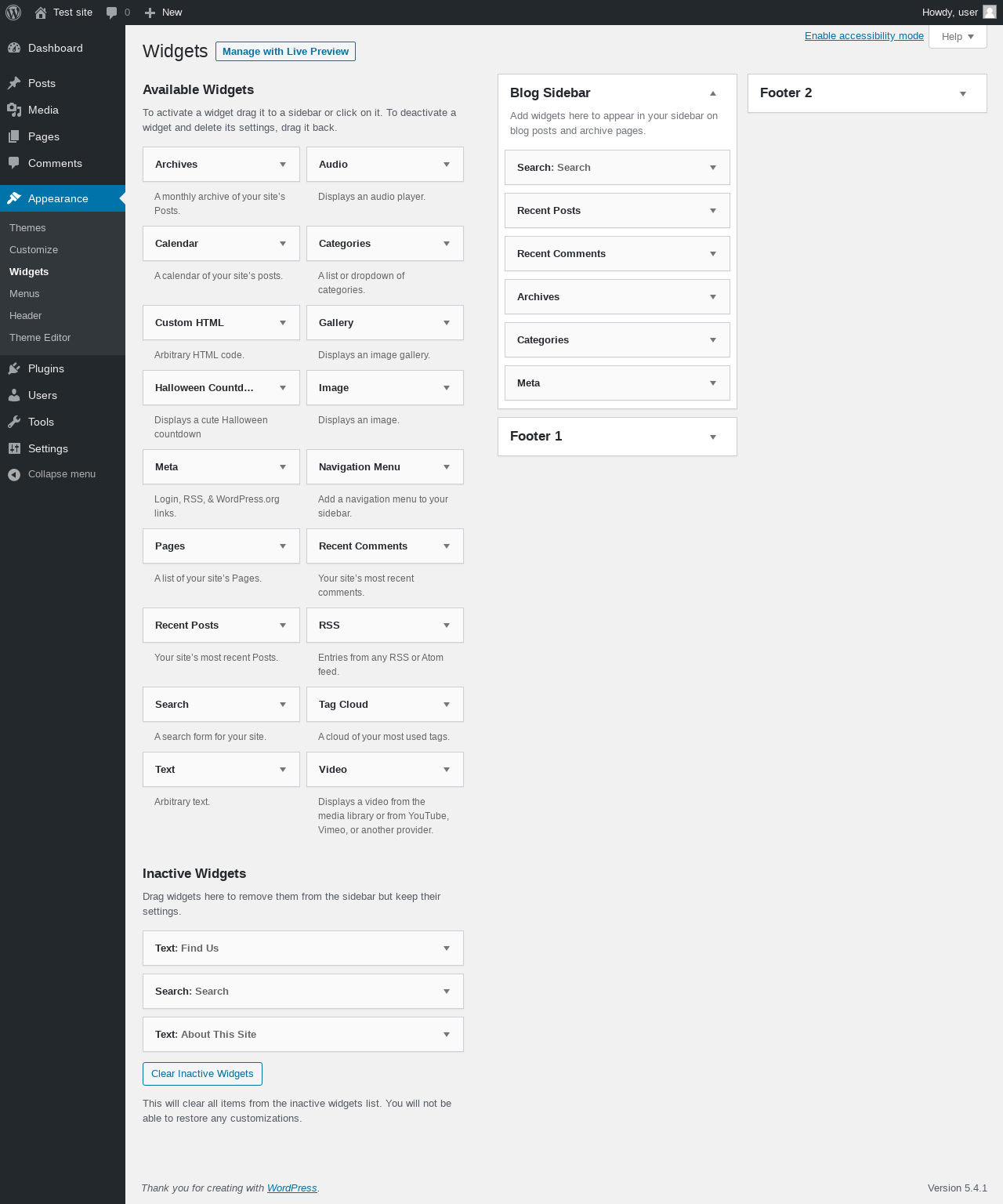Click the Tools wrench icon
Screen dimensions: 1003x1204
[14, 422]
